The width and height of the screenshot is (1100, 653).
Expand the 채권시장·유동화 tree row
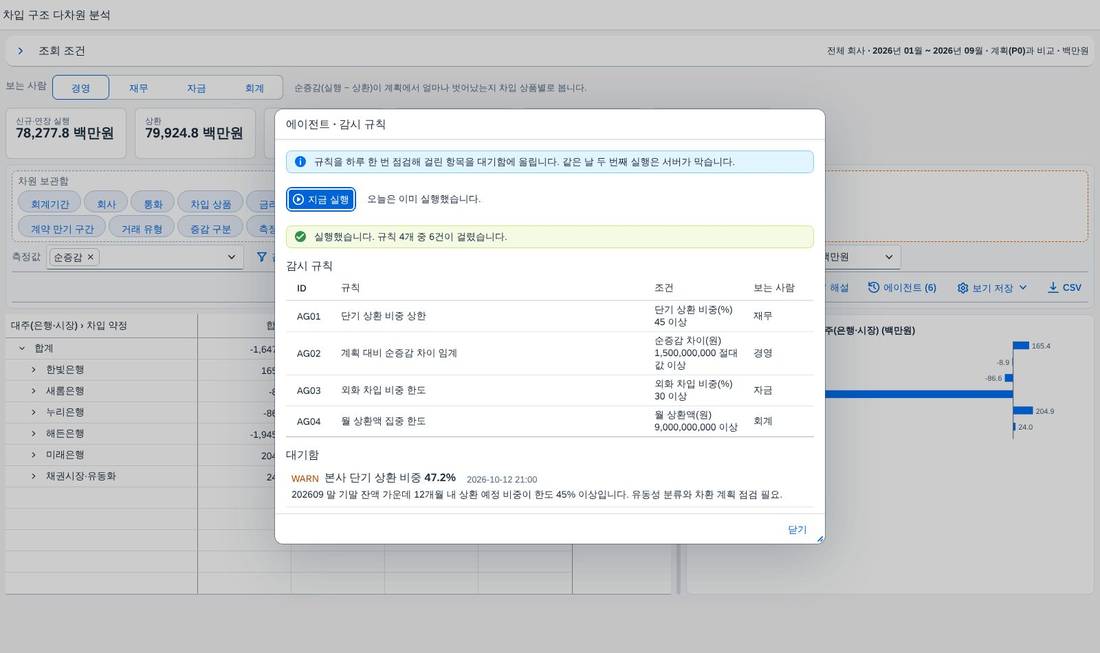[33, 476]
